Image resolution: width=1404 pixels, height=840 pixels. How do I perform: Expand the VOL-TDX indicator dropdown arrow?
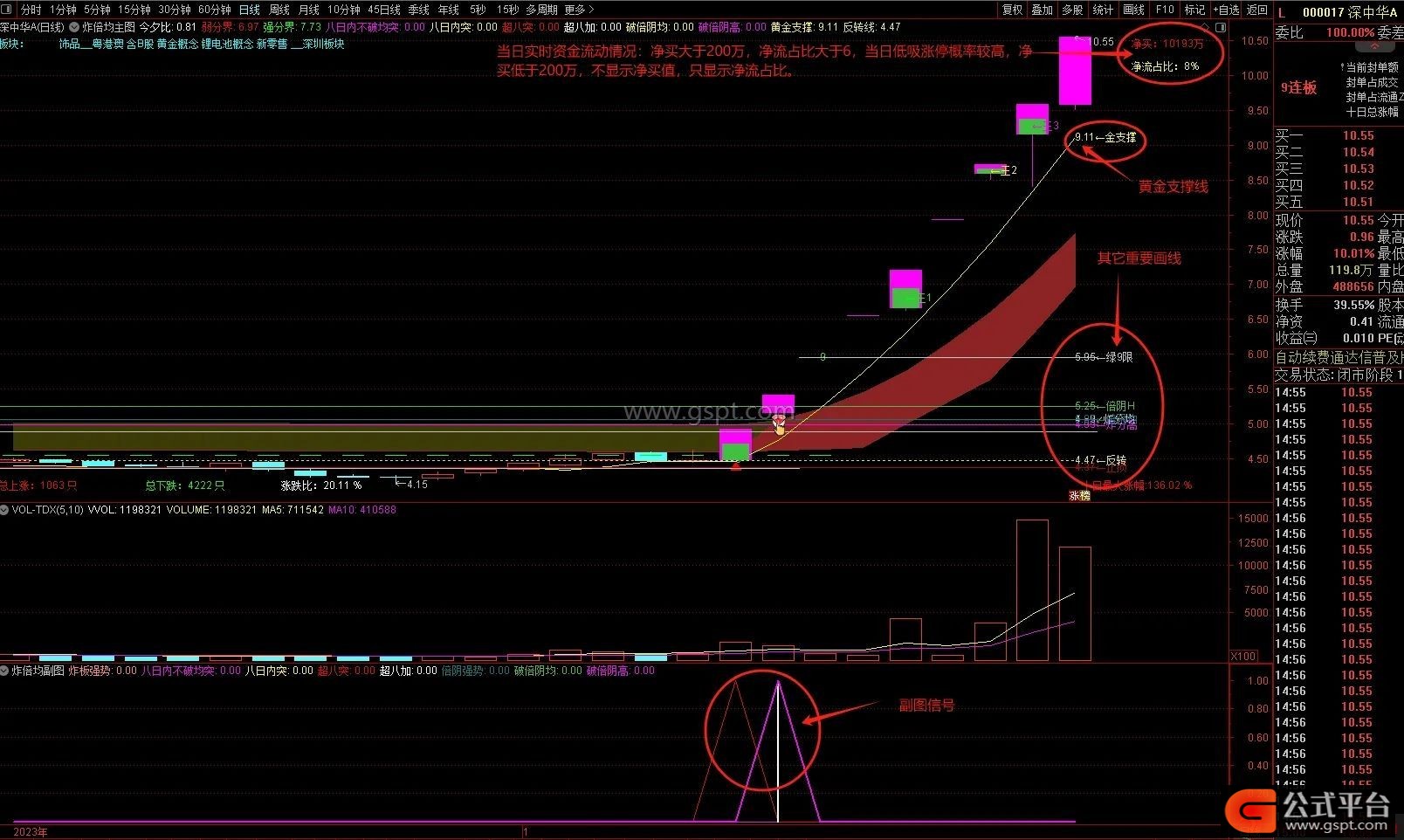4,509
